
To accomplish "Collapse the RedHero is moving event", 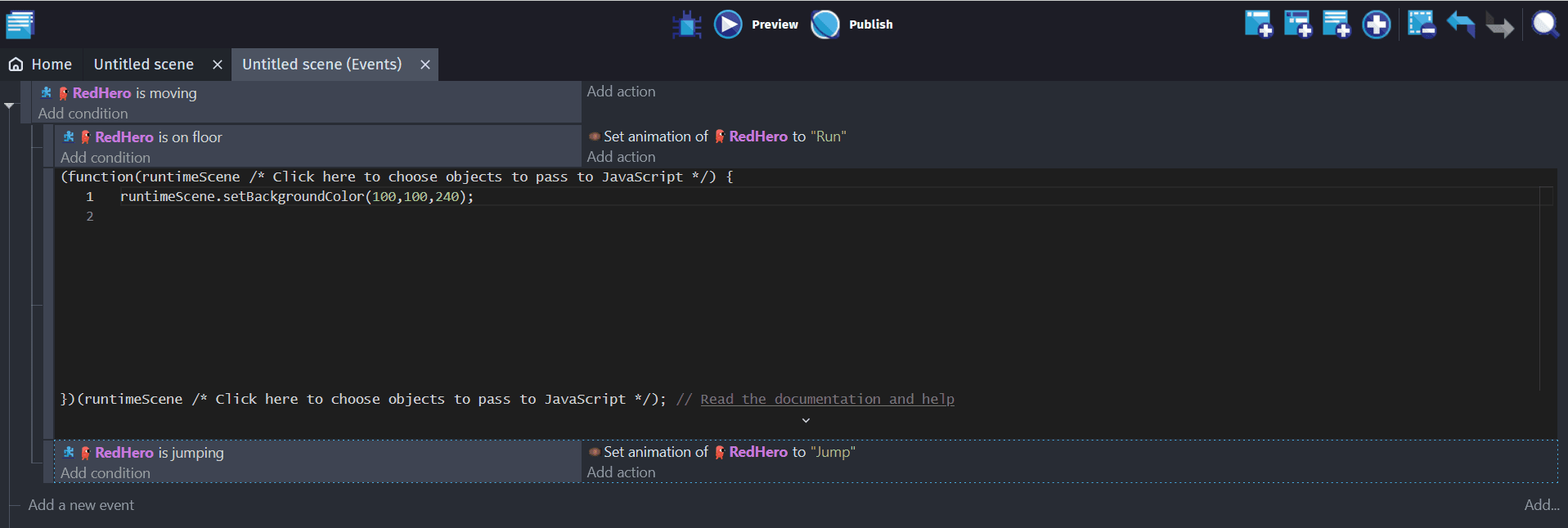I will point(9,105).
